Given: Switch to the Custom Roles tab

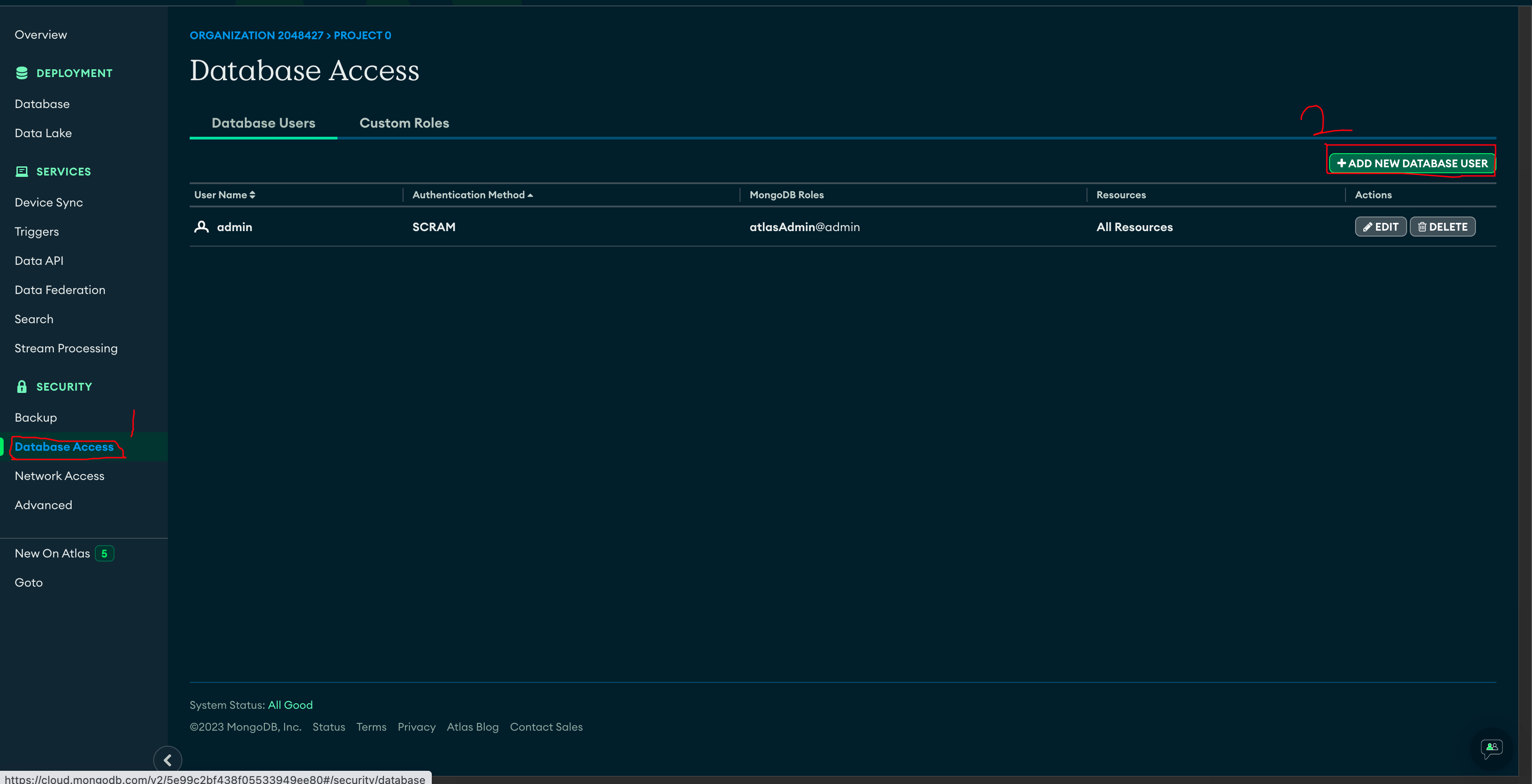Looking at the screenshot, I should (x=404, y=123).
